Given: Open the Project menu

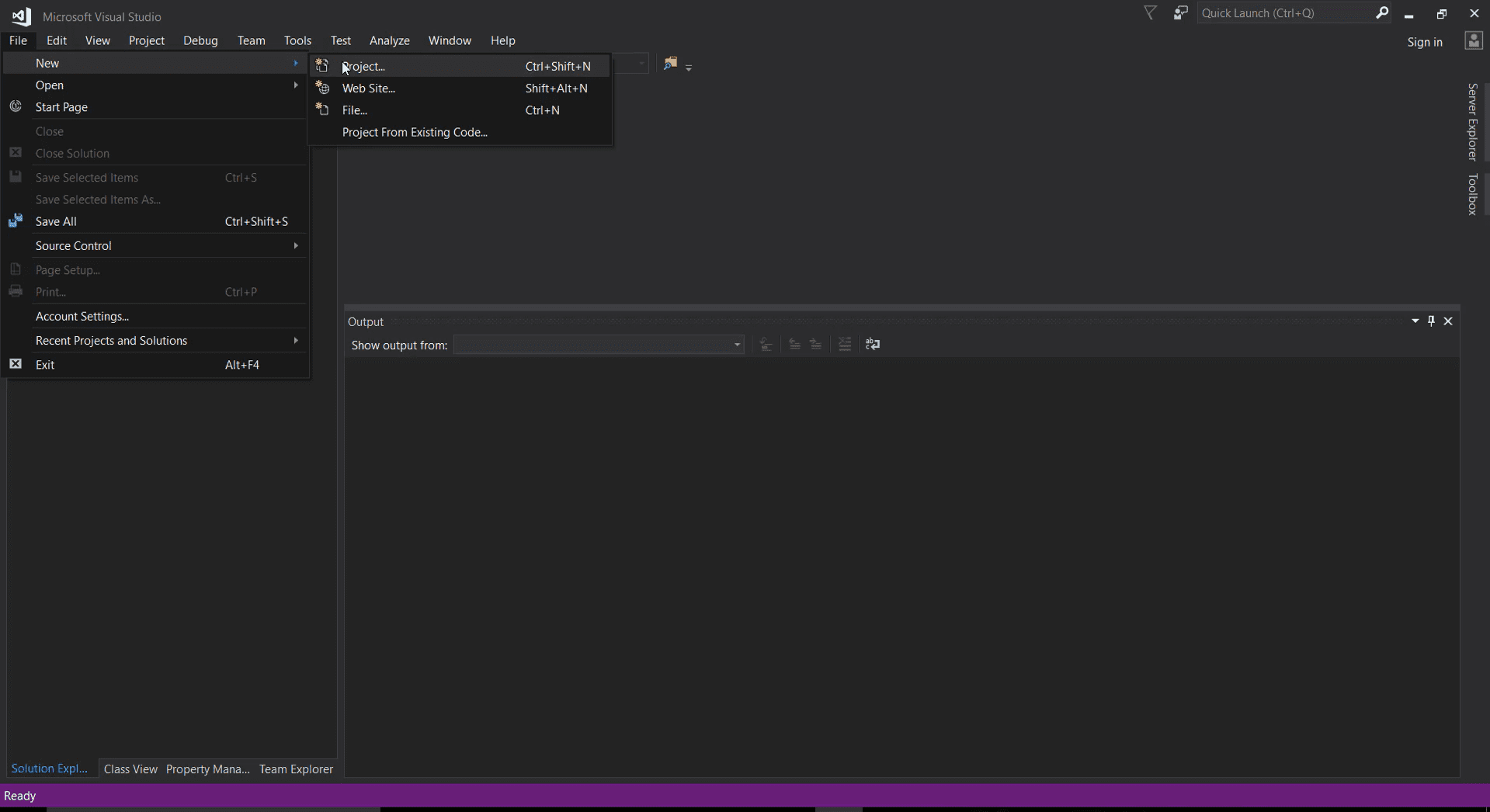Looking at the screenshot, I should tap(147, 40).
